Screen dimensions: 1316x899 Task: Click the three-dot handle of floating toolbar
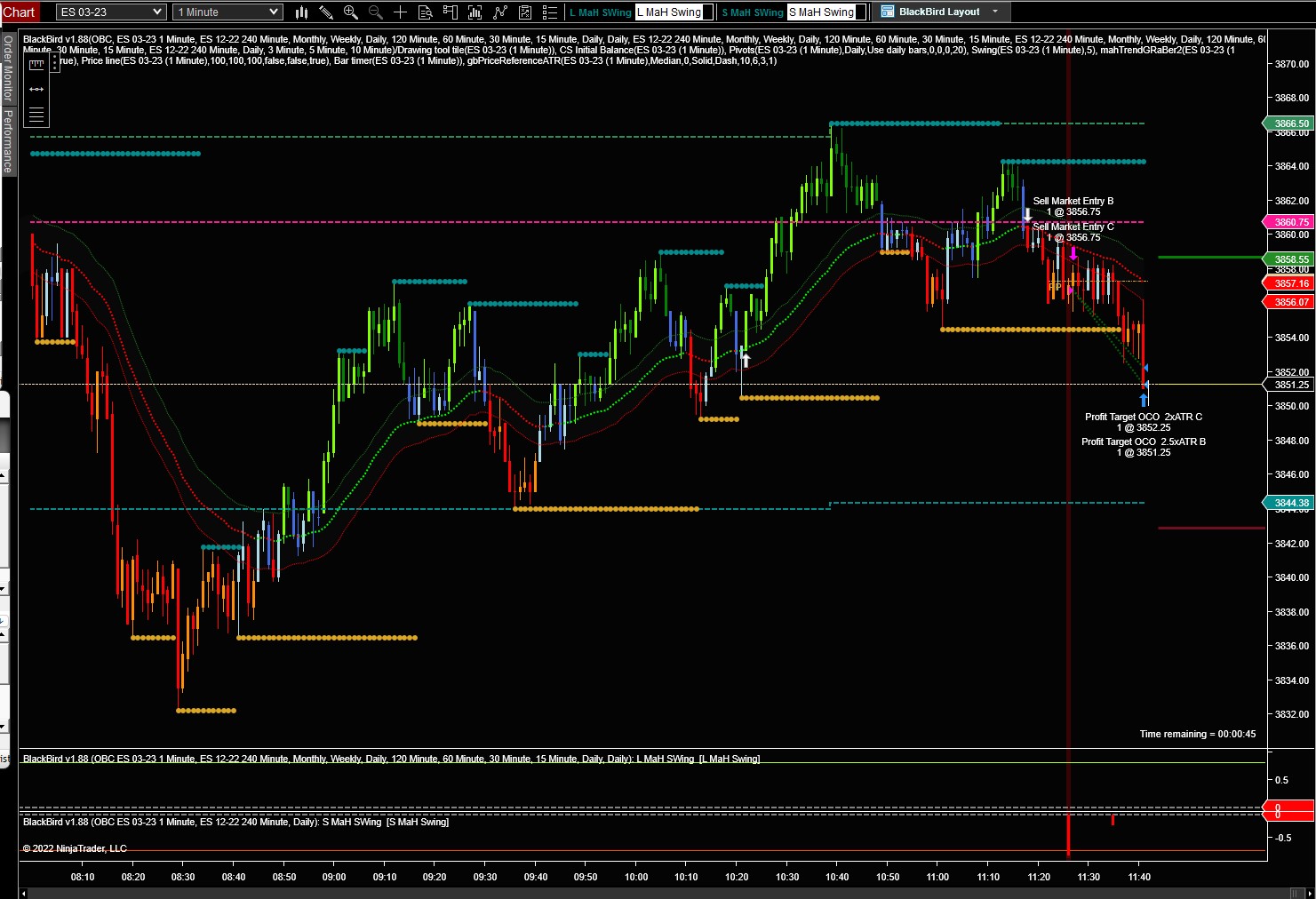coord(55,62)
